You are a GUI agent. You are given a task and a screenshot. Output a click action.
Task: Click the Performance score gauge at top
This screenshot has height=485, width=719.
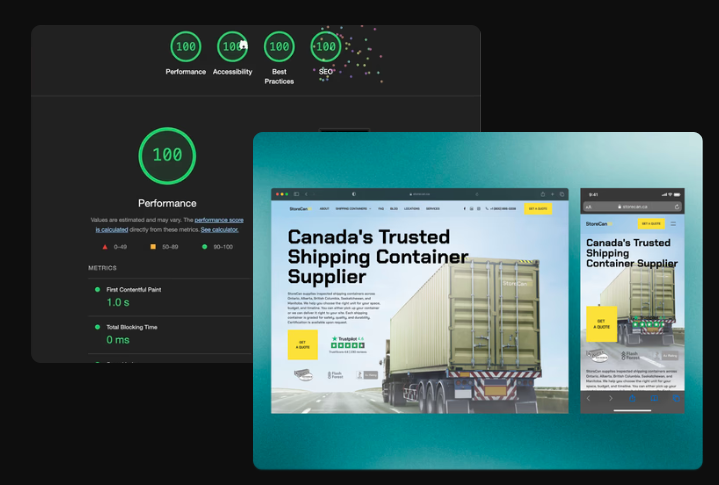point(185,46)
